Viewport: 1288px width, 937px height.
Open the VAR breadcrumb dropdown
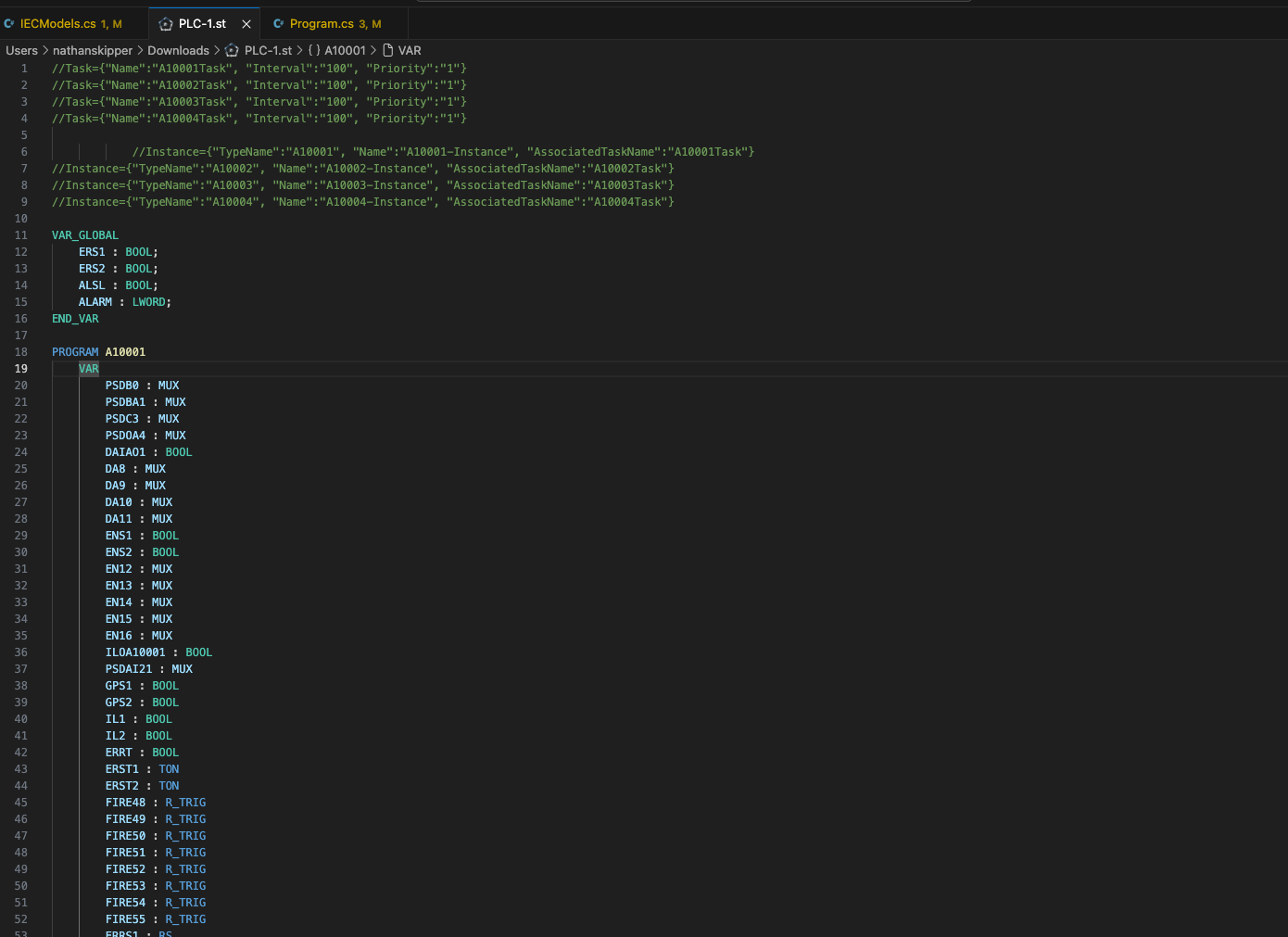(x=409, y=50)
